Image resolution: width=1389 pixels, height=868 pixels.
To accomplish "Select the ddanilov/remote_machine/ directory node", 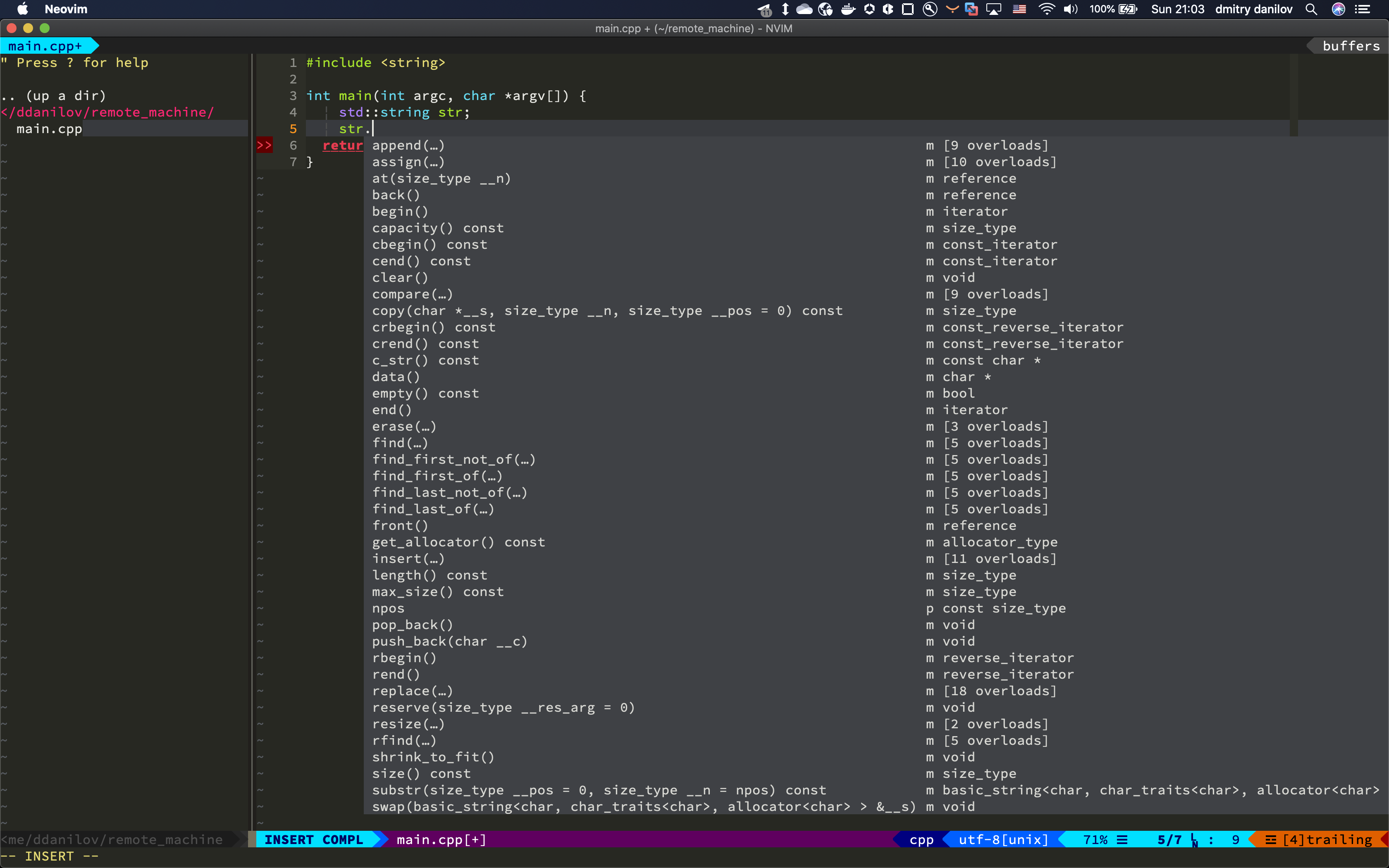I will [107, 112].
